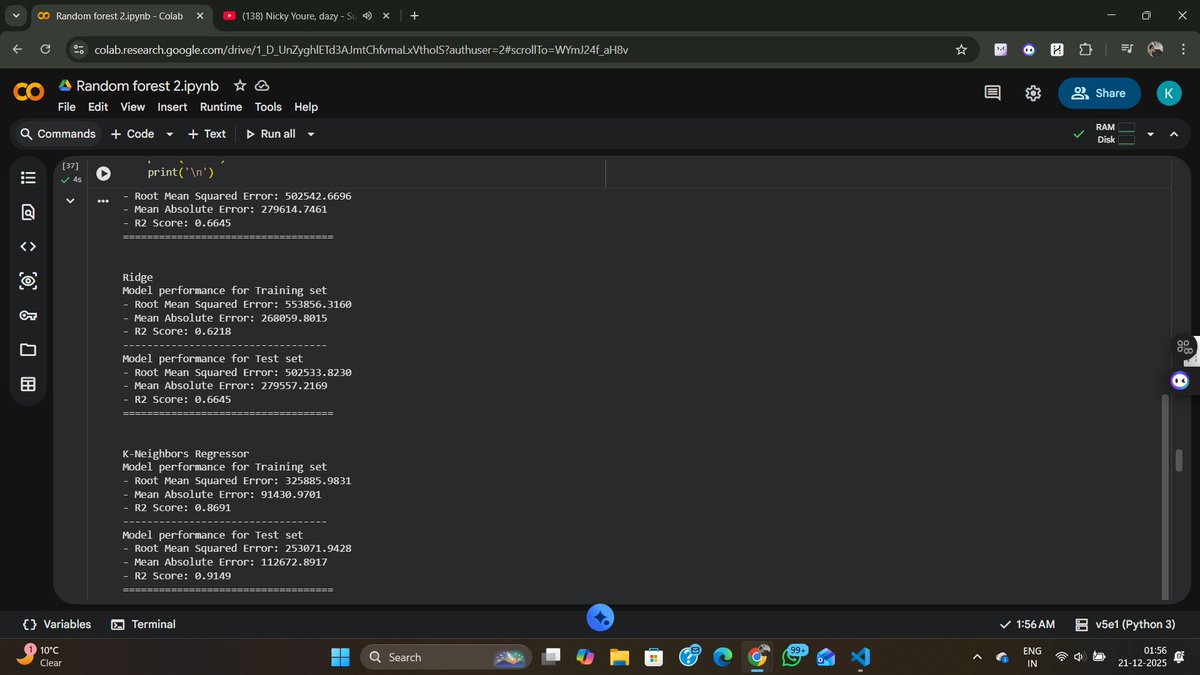Open VS Code from the taskbar

(x=860, y=657)
